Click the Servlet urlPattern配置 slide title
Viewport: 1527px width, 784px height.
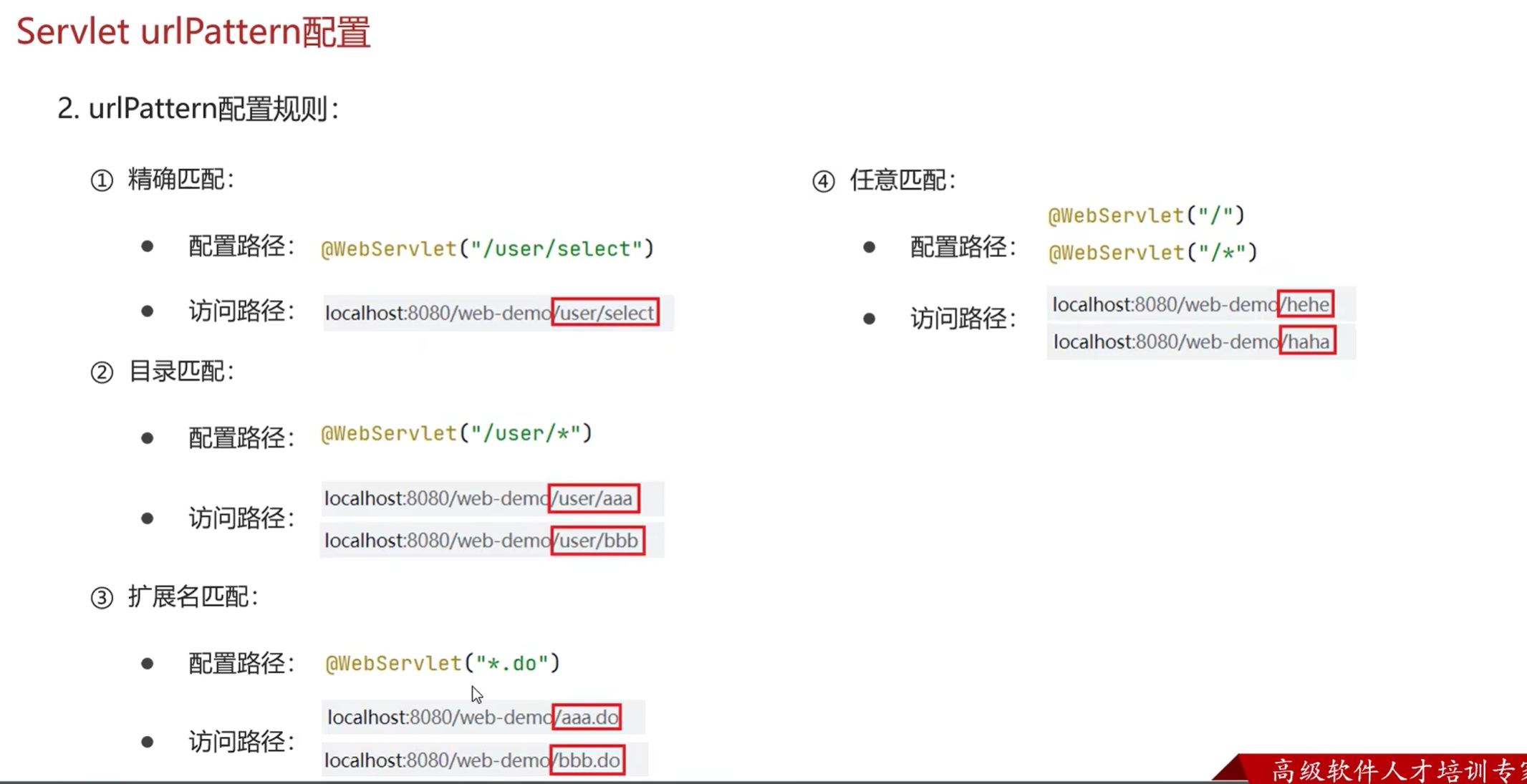tap(193, 32)
